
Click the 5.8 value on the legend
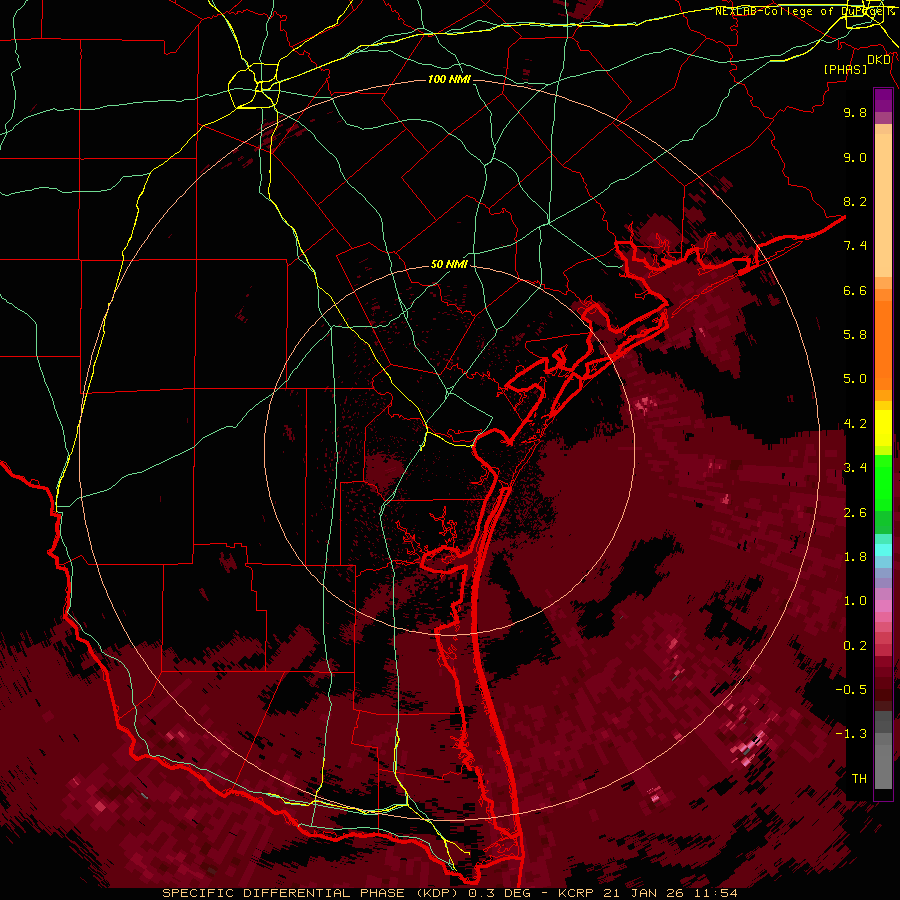[x=855, y=335]
